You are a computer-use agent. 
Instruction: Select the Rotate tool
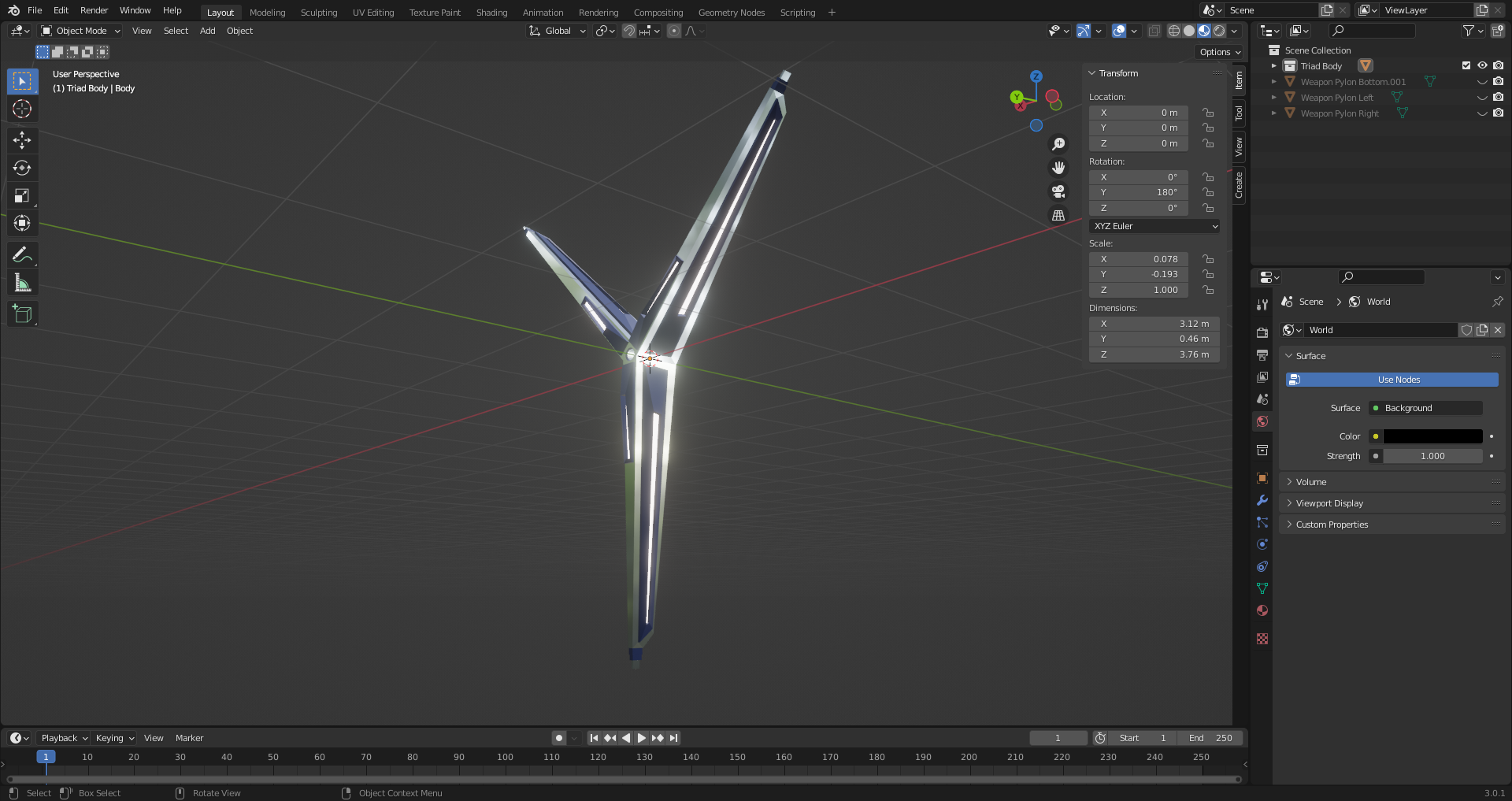(x=22, y=168)
